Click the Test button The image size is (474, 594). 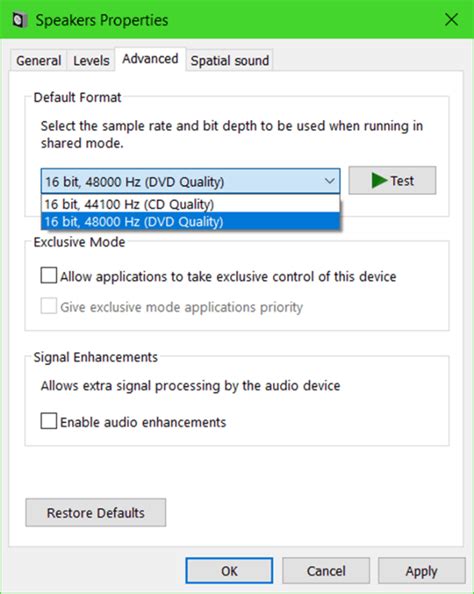(392, 180)
